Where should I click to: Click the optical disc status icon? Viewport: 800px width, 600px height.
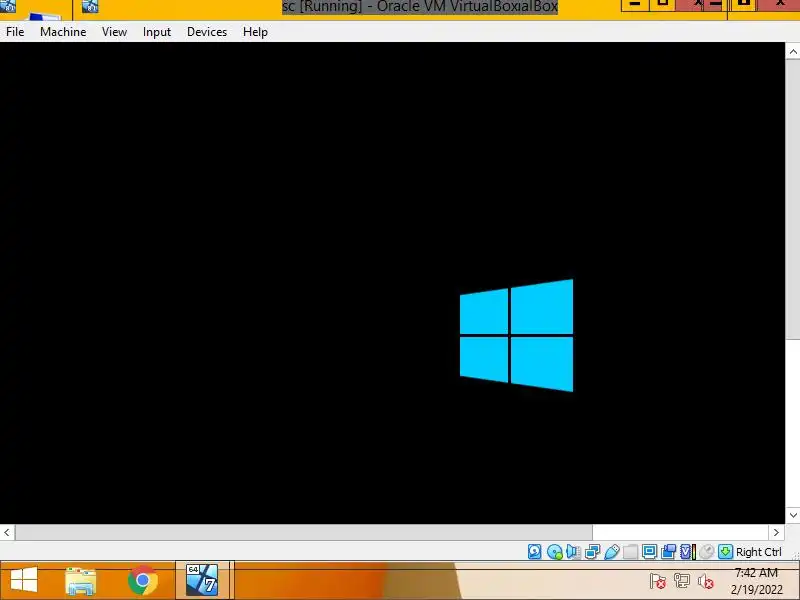click(x=555, y=552)
